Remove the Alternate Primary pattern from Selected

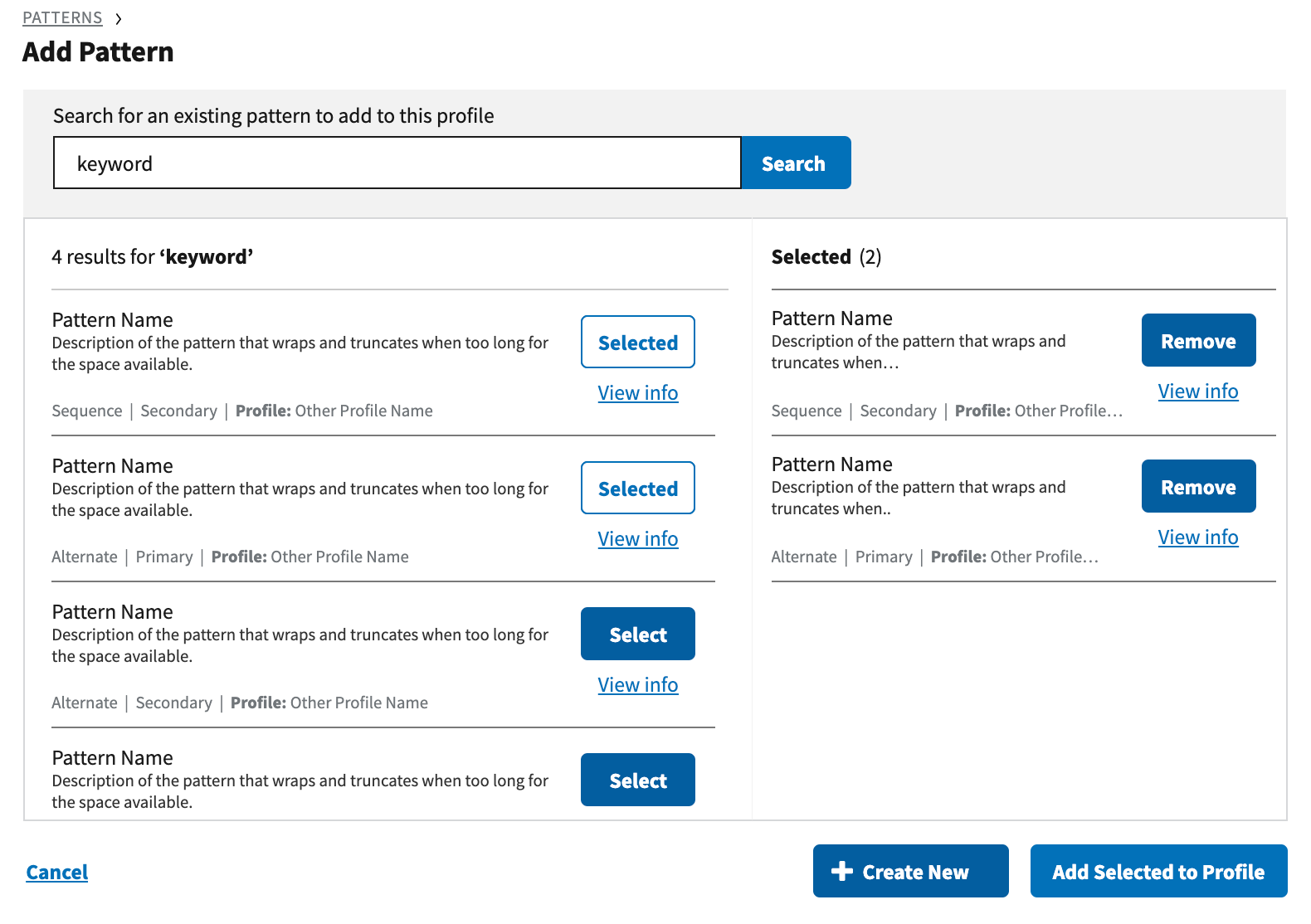point(1198,486)
